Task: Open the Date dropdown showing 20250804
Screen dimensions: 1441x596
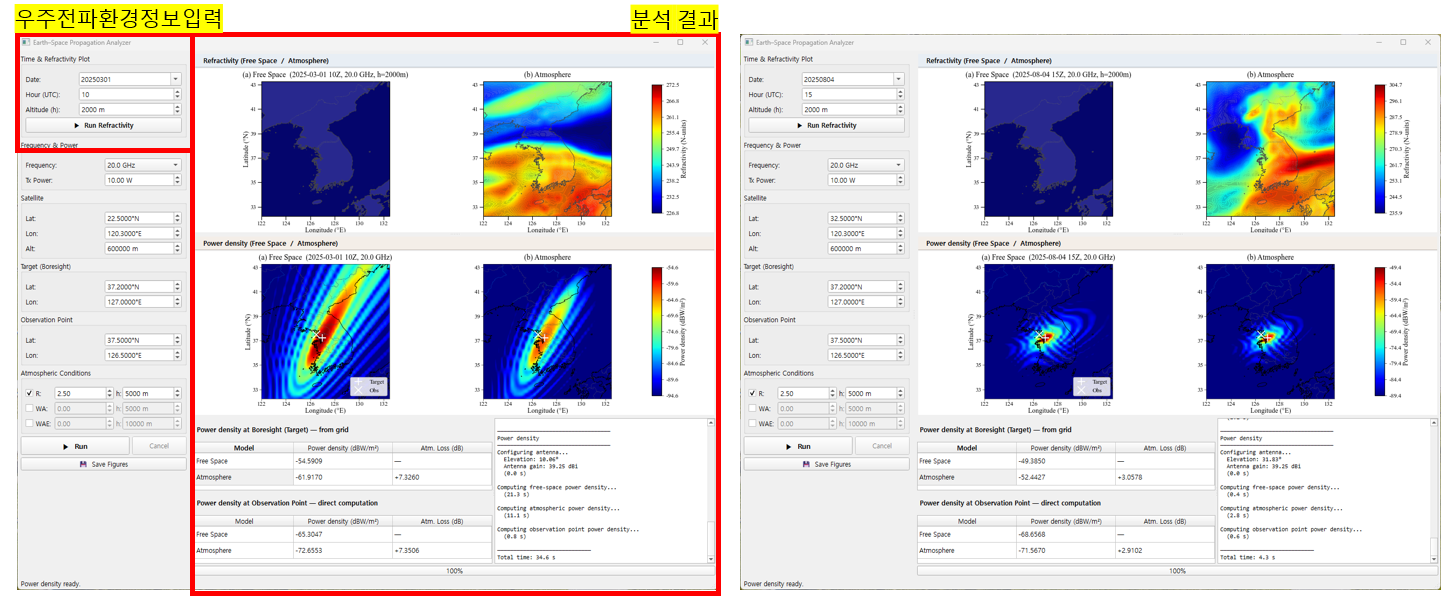Action: pyautogui.click(x=853, y=79)
